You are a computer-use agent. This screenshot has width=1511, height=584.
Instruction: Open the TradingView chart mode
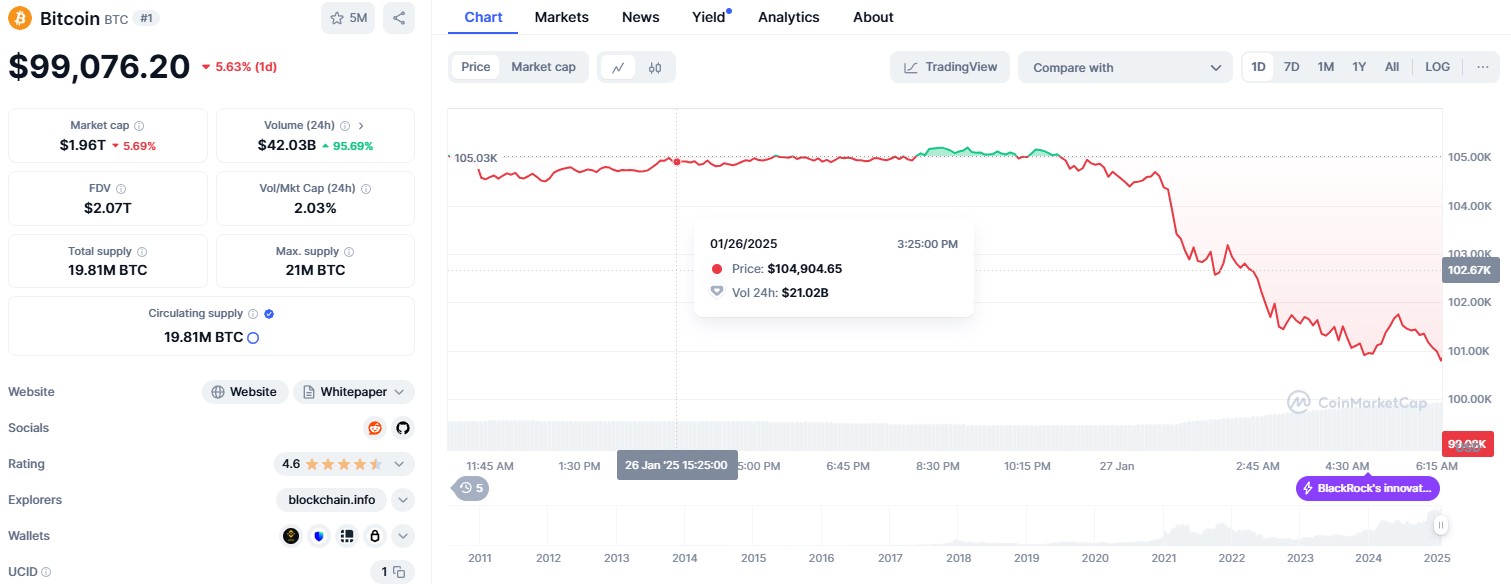[x=949, y=66]
